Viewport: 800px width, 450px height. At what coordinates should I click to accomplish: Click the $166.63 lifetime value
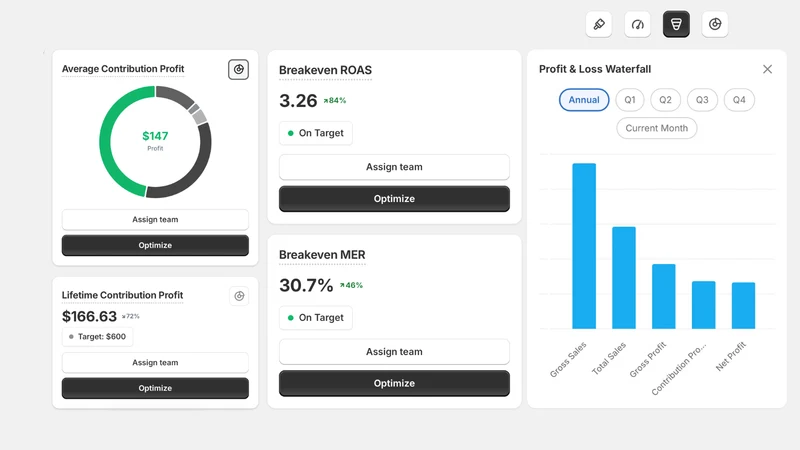pyautogui.click(x=89, y=317)
